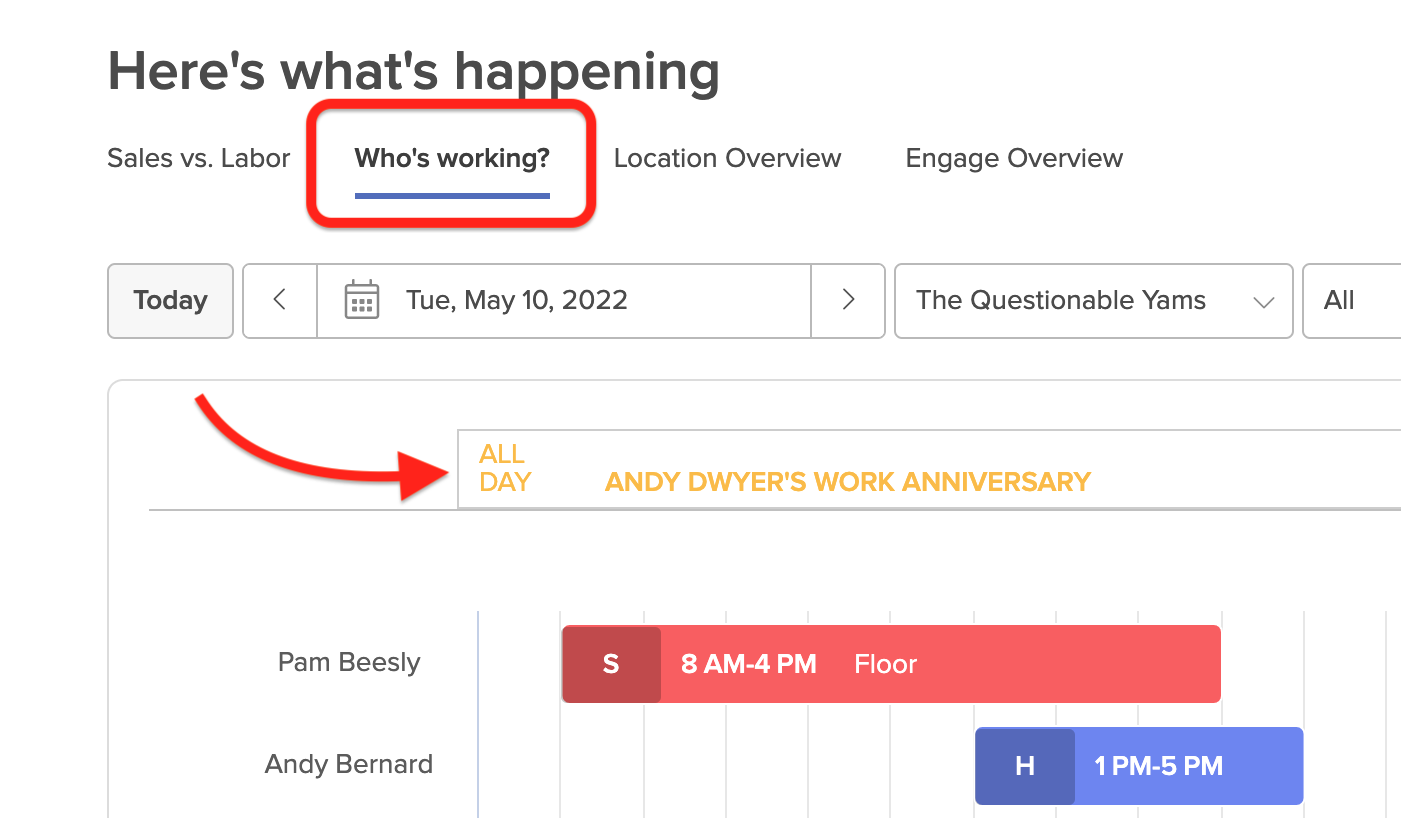Viewport: 1401px width, 818px height.
Task: Click the S badge on Pam Beesly's shift
Action: coord(611,664)
